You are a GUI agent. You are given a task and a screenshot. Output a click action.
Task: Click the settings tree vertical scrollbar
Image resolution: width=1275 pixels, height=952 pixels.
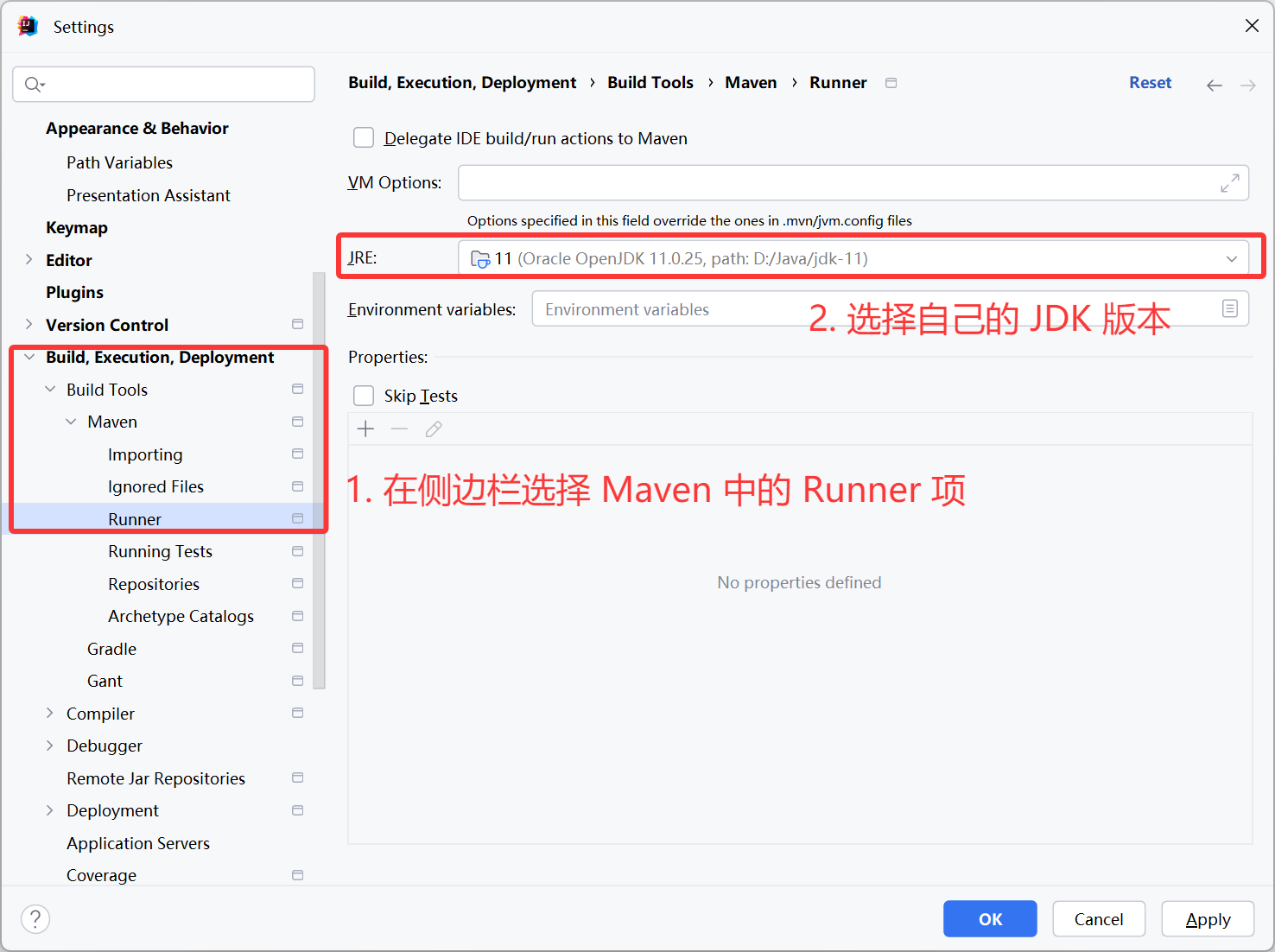[320, 481]
